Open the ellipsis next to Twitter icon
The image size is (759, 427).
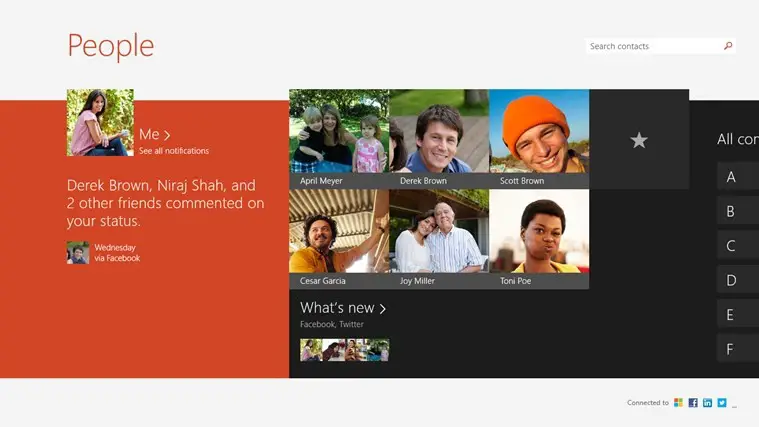734,406
